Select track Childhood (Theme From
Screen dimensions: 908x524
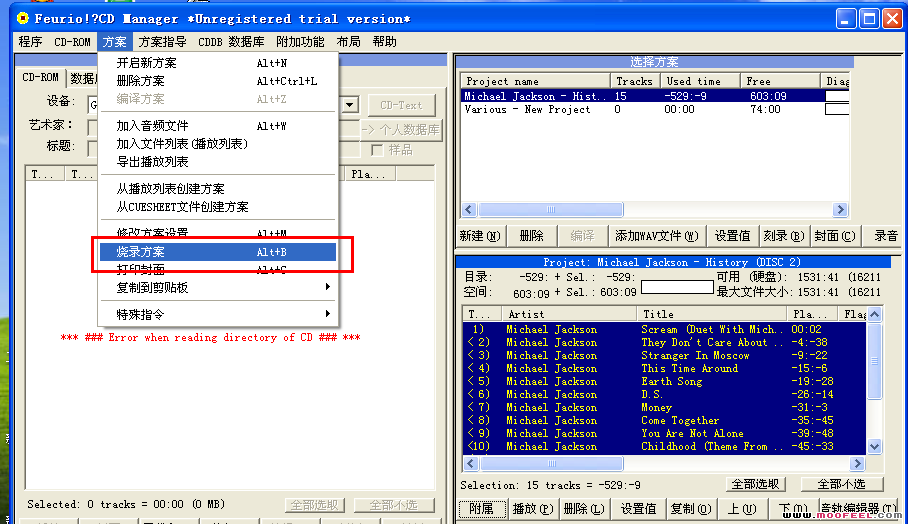click(x=664, y=446)
